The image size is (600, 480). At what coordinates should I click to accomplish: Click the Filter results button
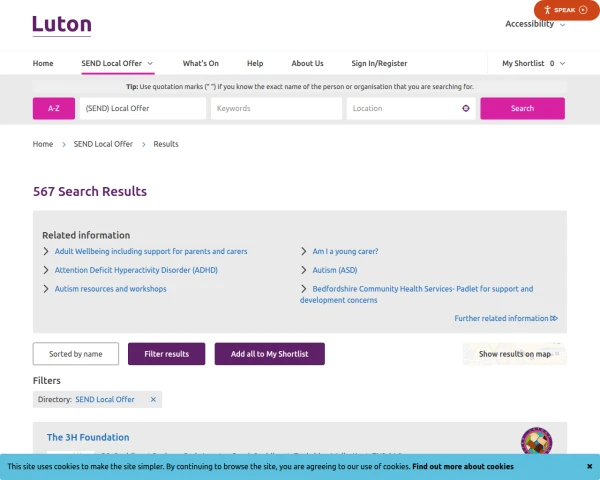tap(166, 354)
